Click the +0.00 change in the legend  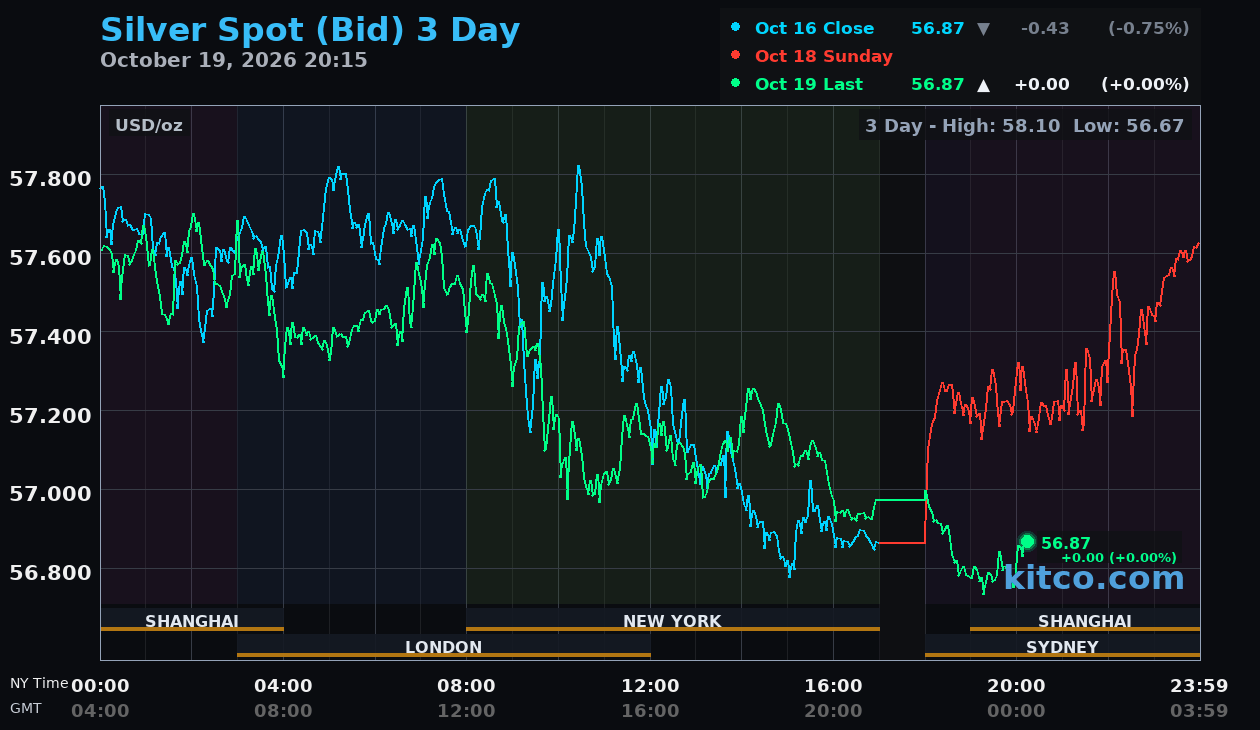(1042, 84)
